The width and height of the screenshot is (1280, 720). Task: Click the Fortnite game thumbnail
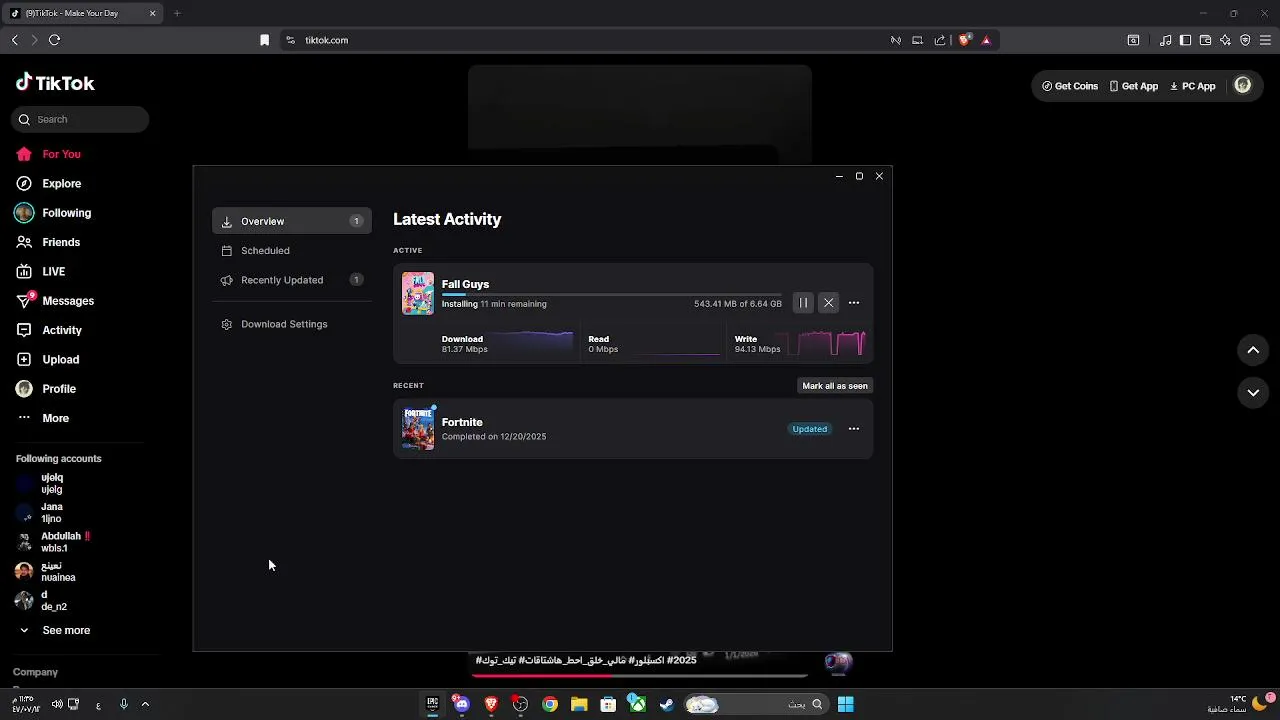click(x=418, y=428)
